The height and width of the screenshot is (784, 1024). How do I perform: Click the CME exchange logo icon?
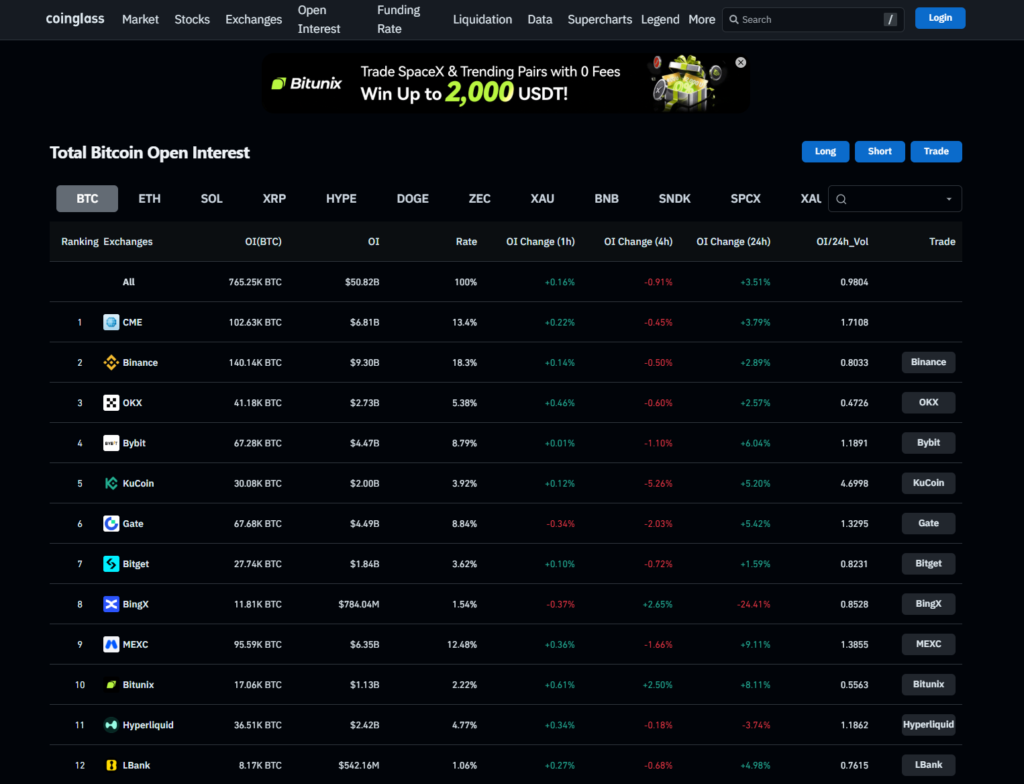pyautogui.click(x=111, y=322)
